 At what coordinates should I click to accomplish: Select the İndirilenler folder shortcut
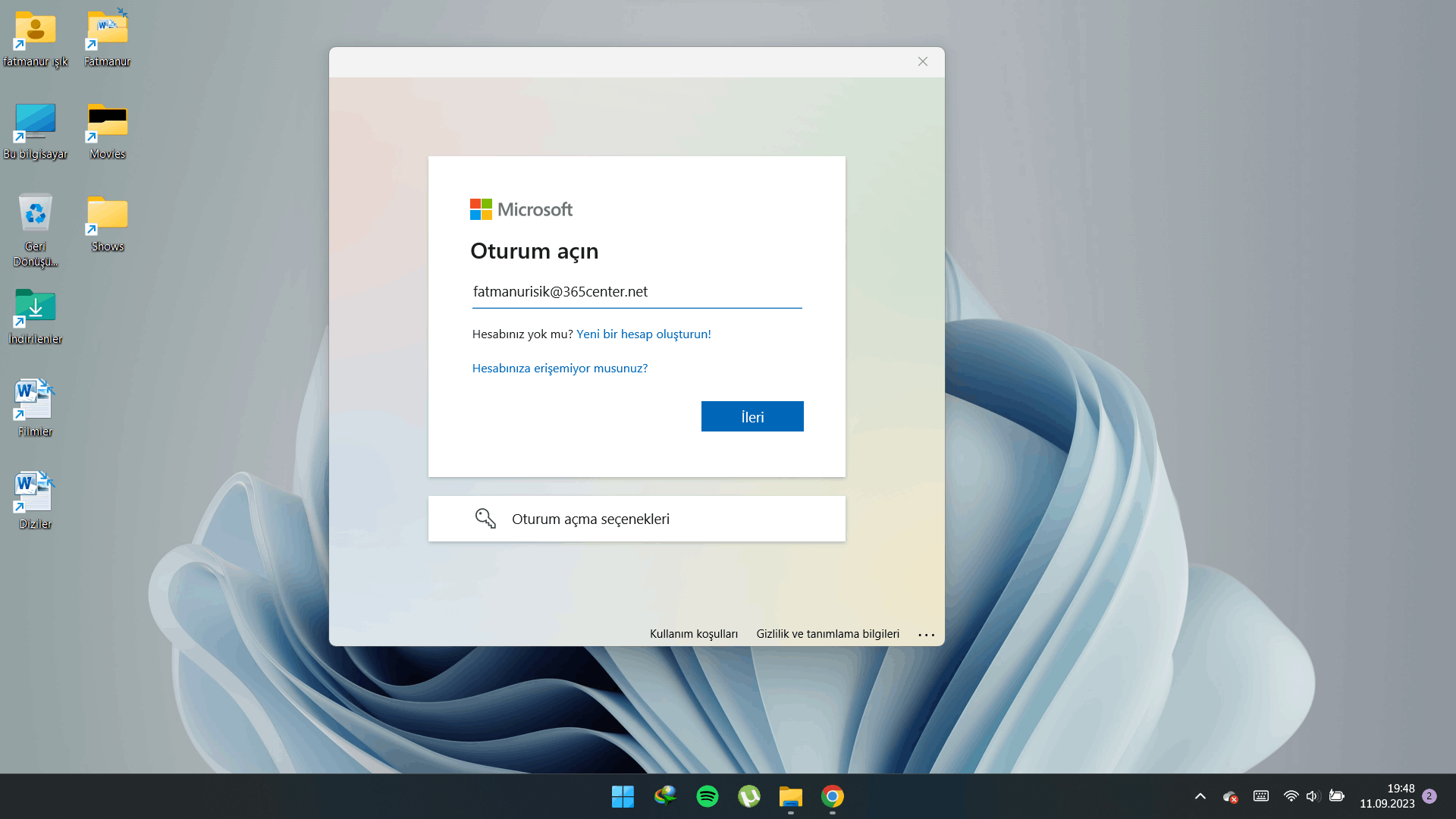click(x=35, y=316)
